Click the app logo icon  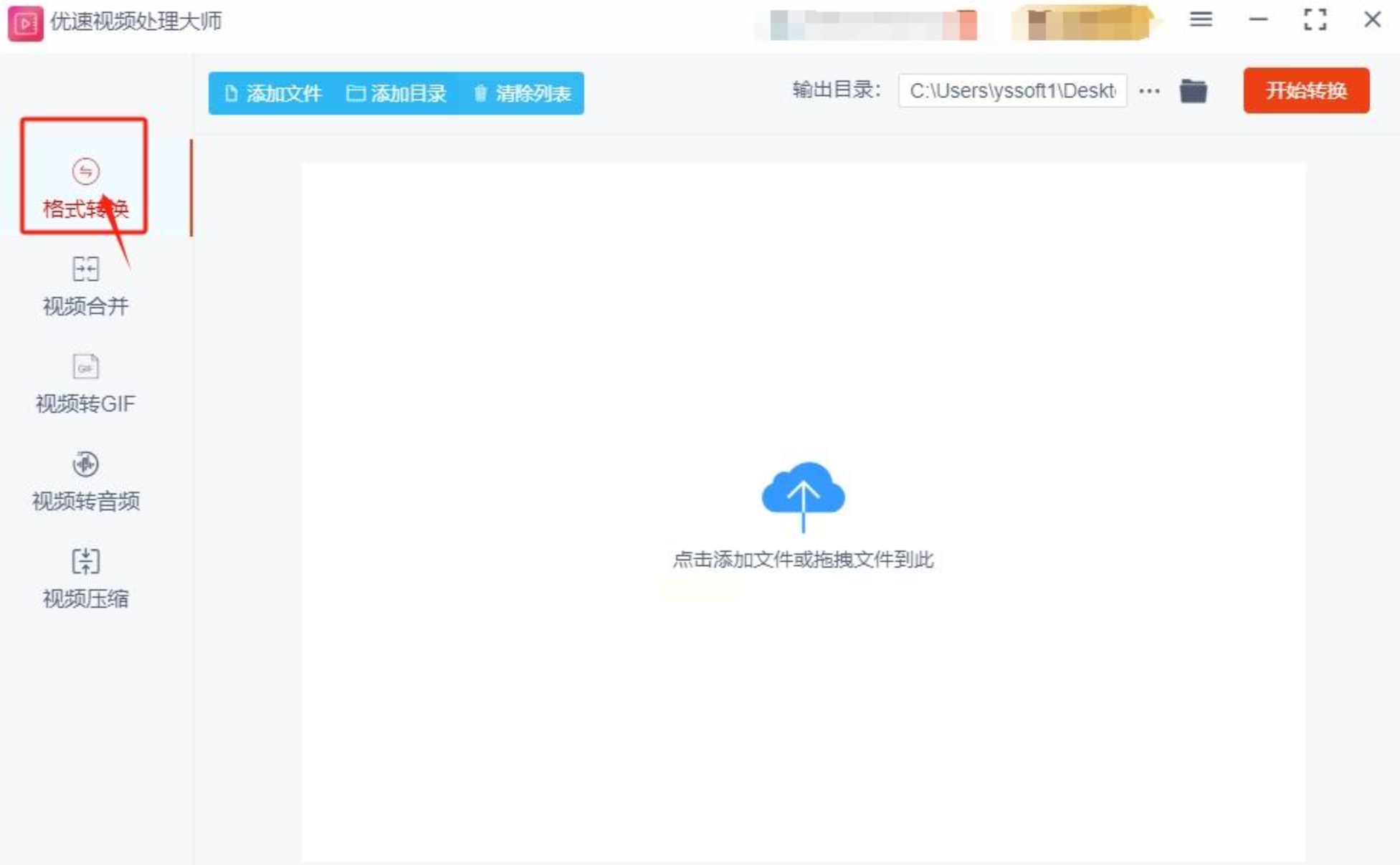point(25,23)
